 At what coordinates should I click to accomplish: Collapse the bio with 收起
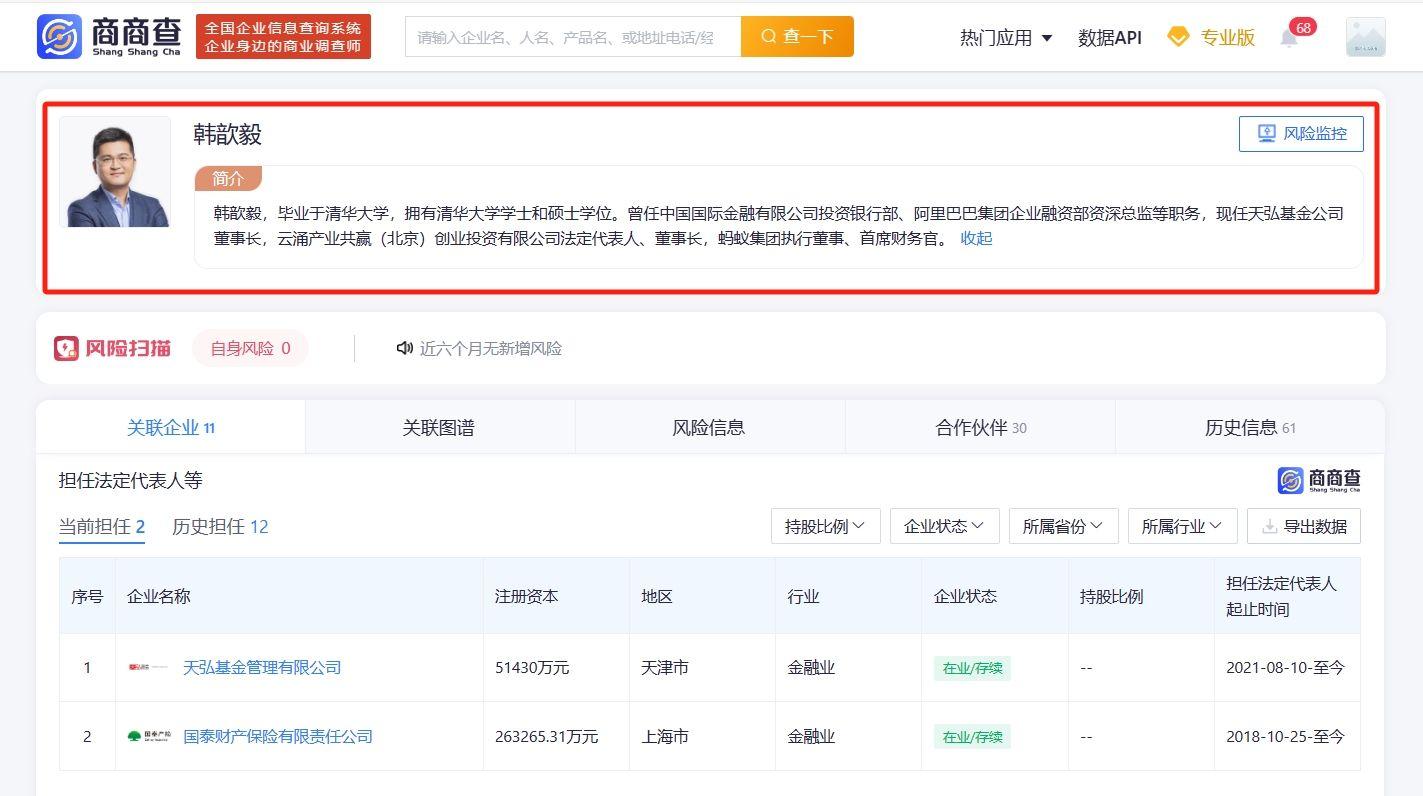point(976,238)
